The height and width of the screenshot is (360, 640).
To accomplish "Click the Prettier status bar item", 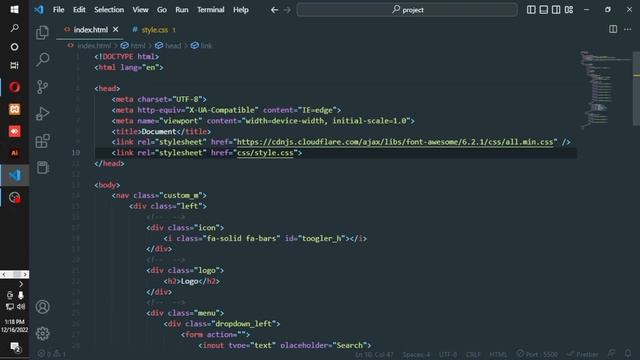I will pos(582,354).
